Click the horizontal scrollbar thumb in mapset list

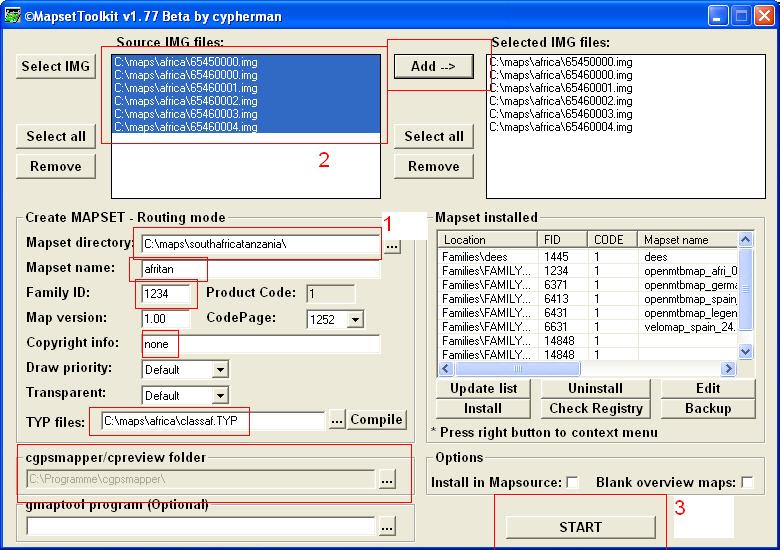517,368
